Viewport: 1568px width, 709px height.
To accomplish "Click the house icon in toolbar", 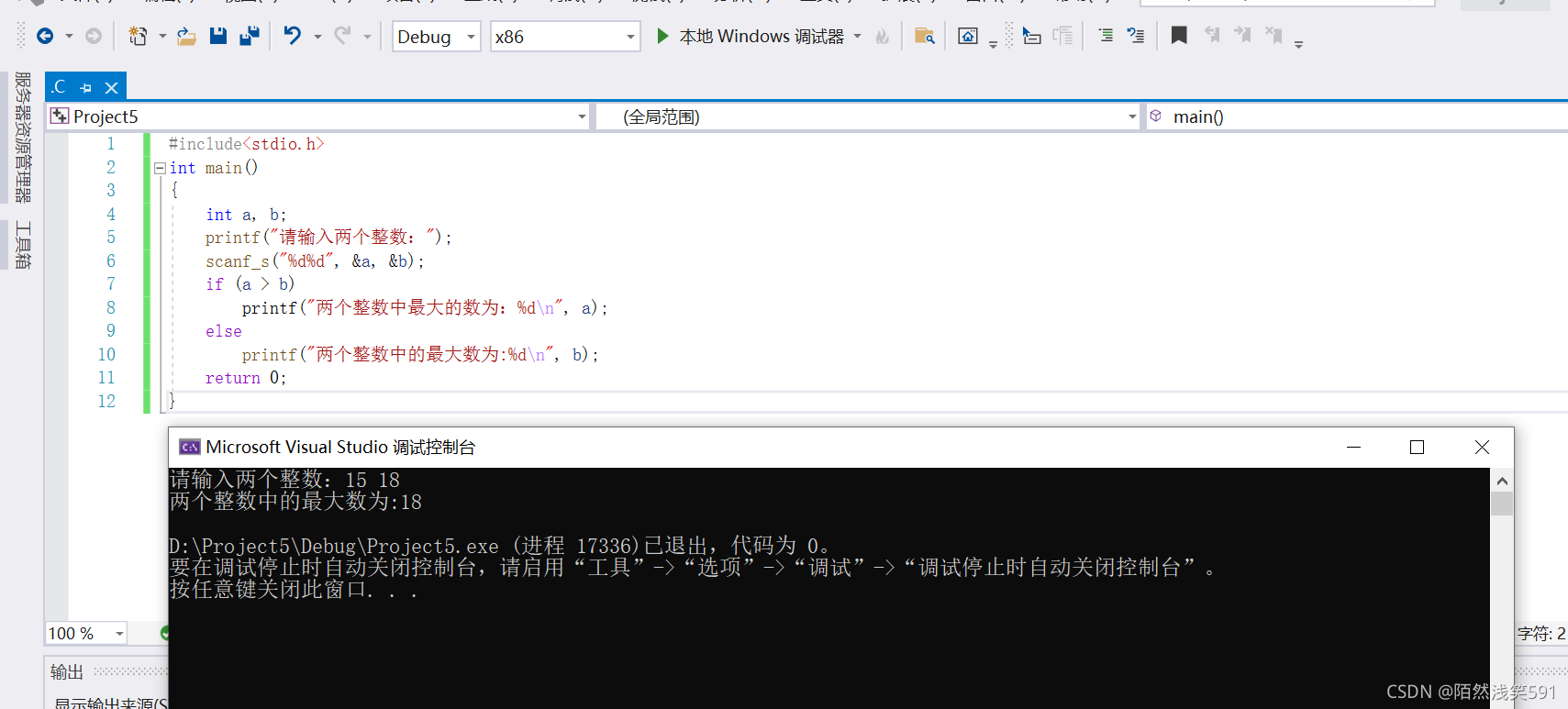I will tap(968, 37).
